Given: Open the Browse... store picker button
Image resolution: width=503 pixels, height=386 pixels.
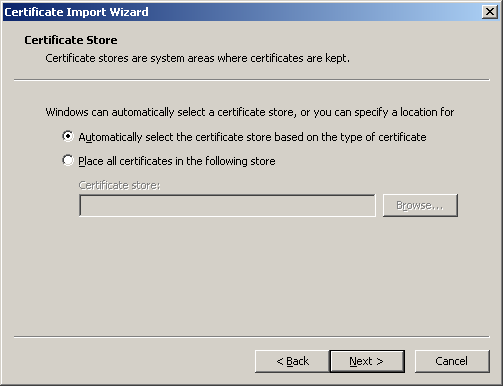Looking at the screenshot, I should (x=420, y=205).
